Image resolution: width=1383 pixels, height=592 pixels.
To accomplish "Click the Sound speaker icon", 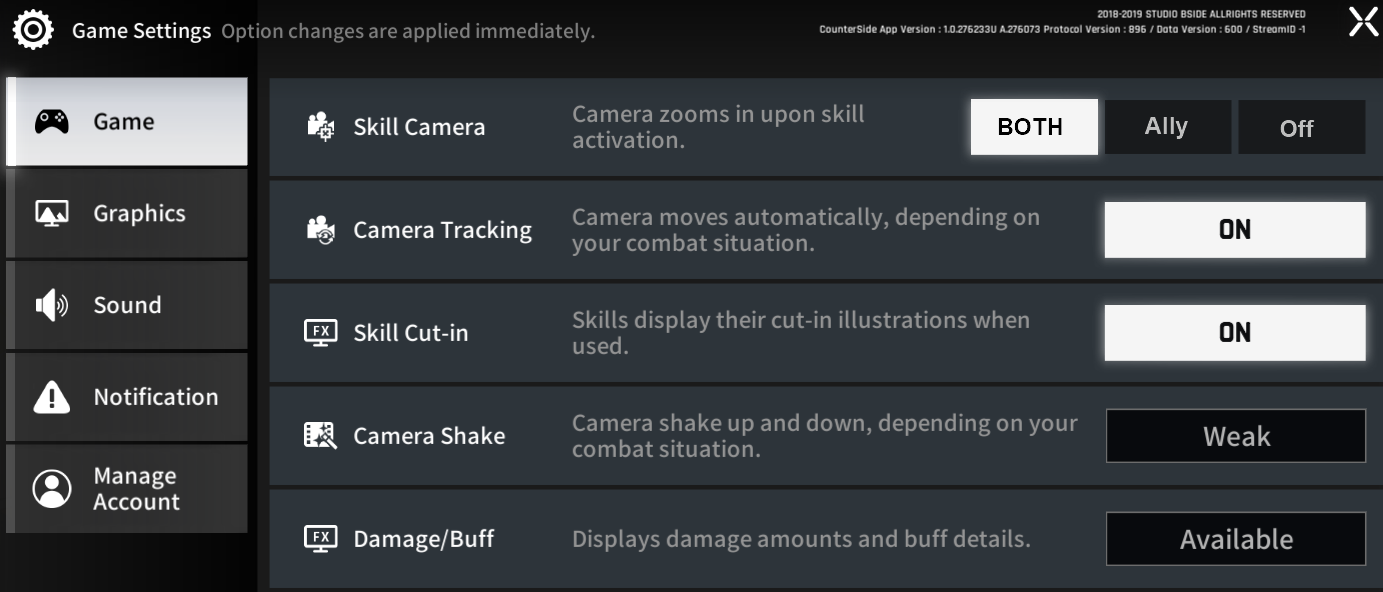I will [x=52, y=305].
